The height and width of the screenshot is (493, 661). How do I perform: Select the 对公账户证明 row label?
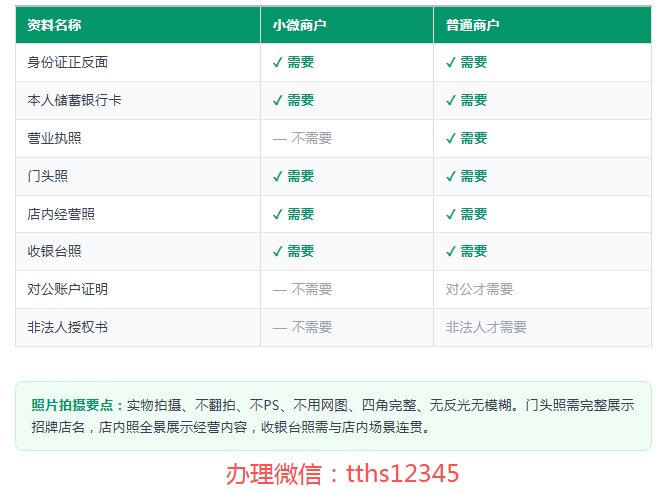point(67,289)
